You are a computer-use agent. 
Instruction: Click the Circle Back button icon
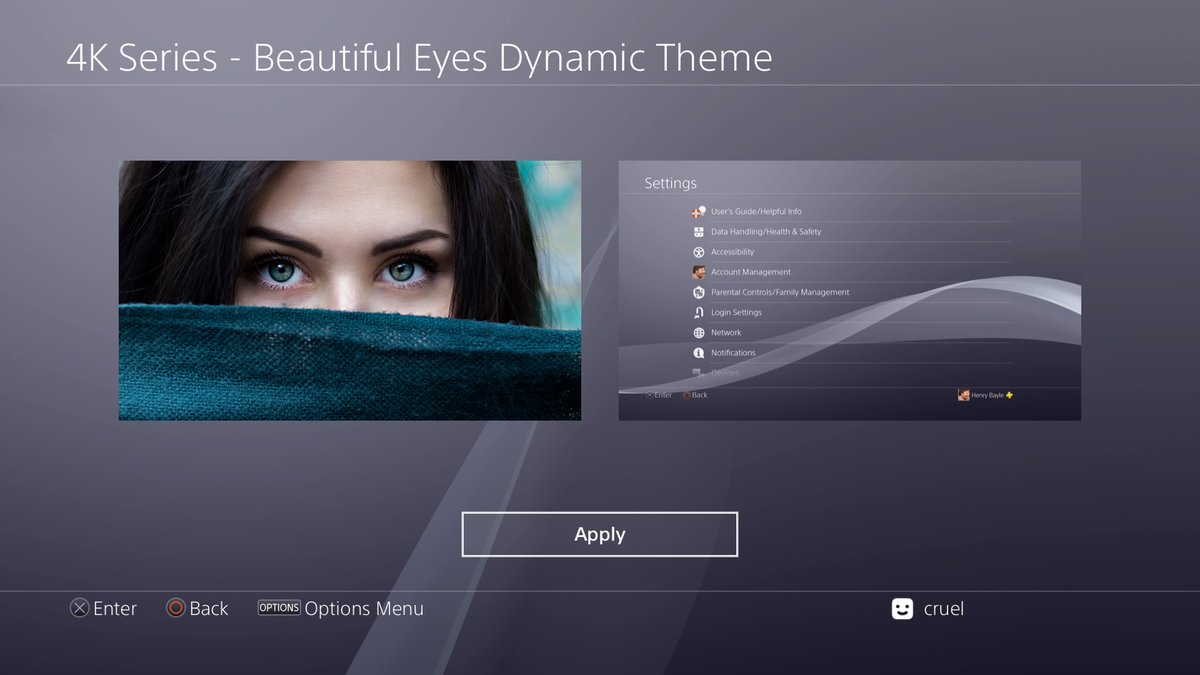tap(174, 608)
